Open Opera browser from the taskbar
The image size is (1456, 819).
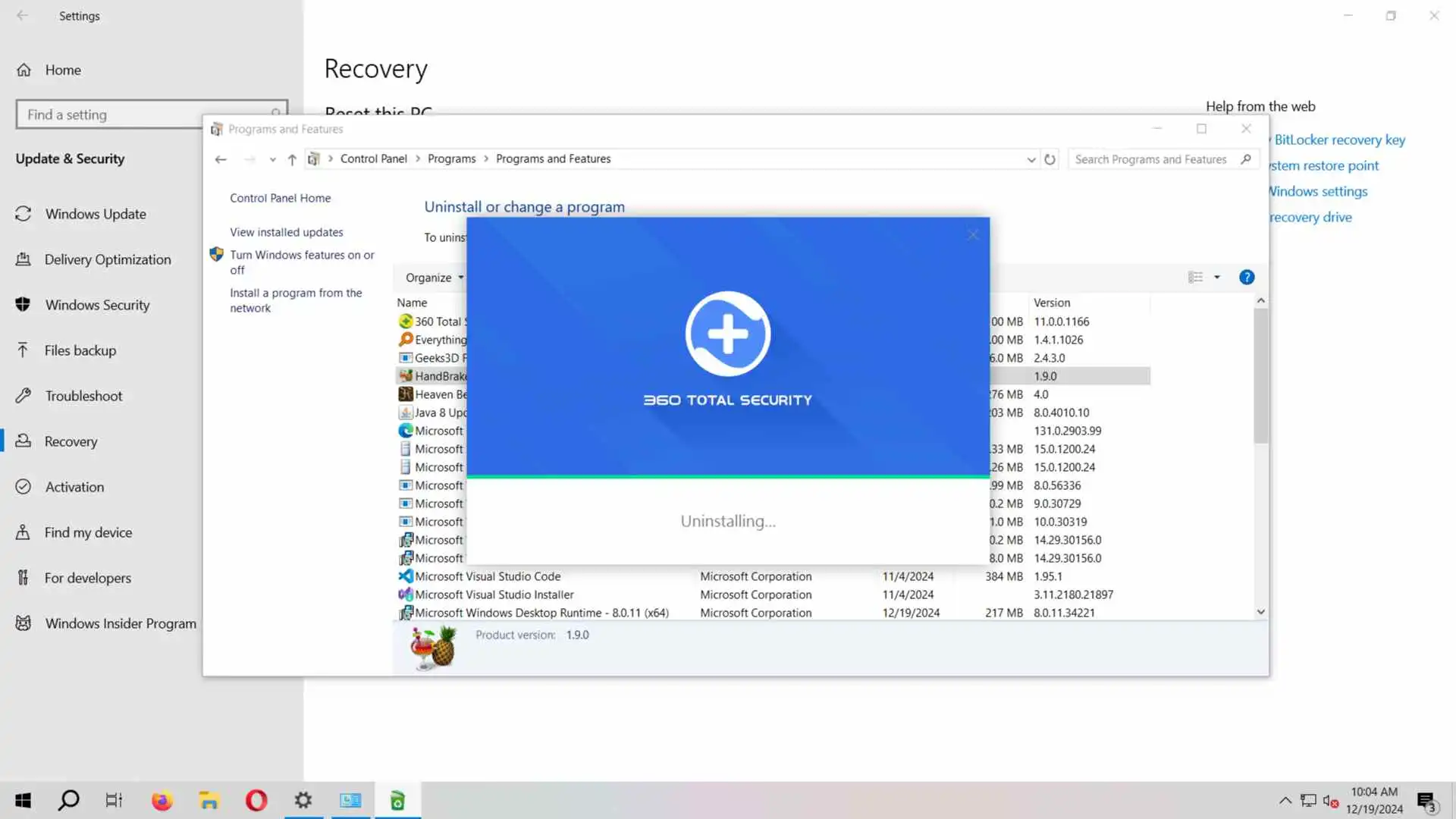click(x=256, y=800)
